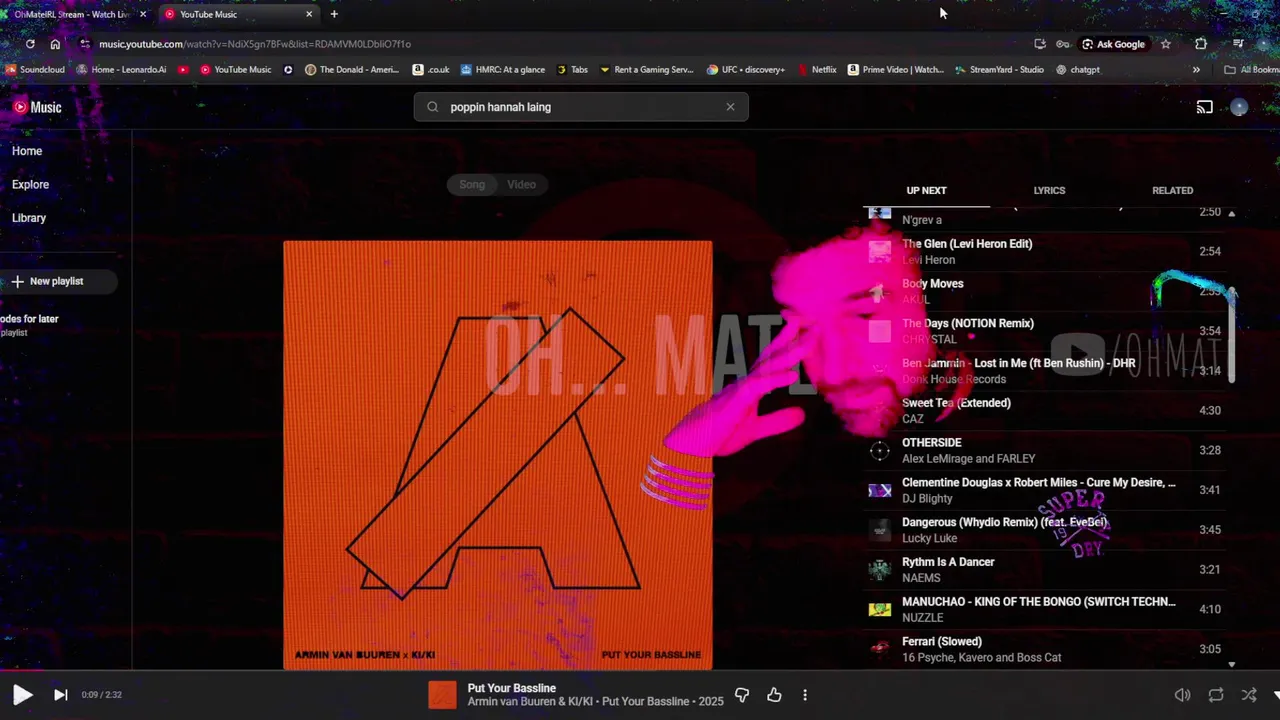Open the episodes for later playlist

tap(30, 324)
